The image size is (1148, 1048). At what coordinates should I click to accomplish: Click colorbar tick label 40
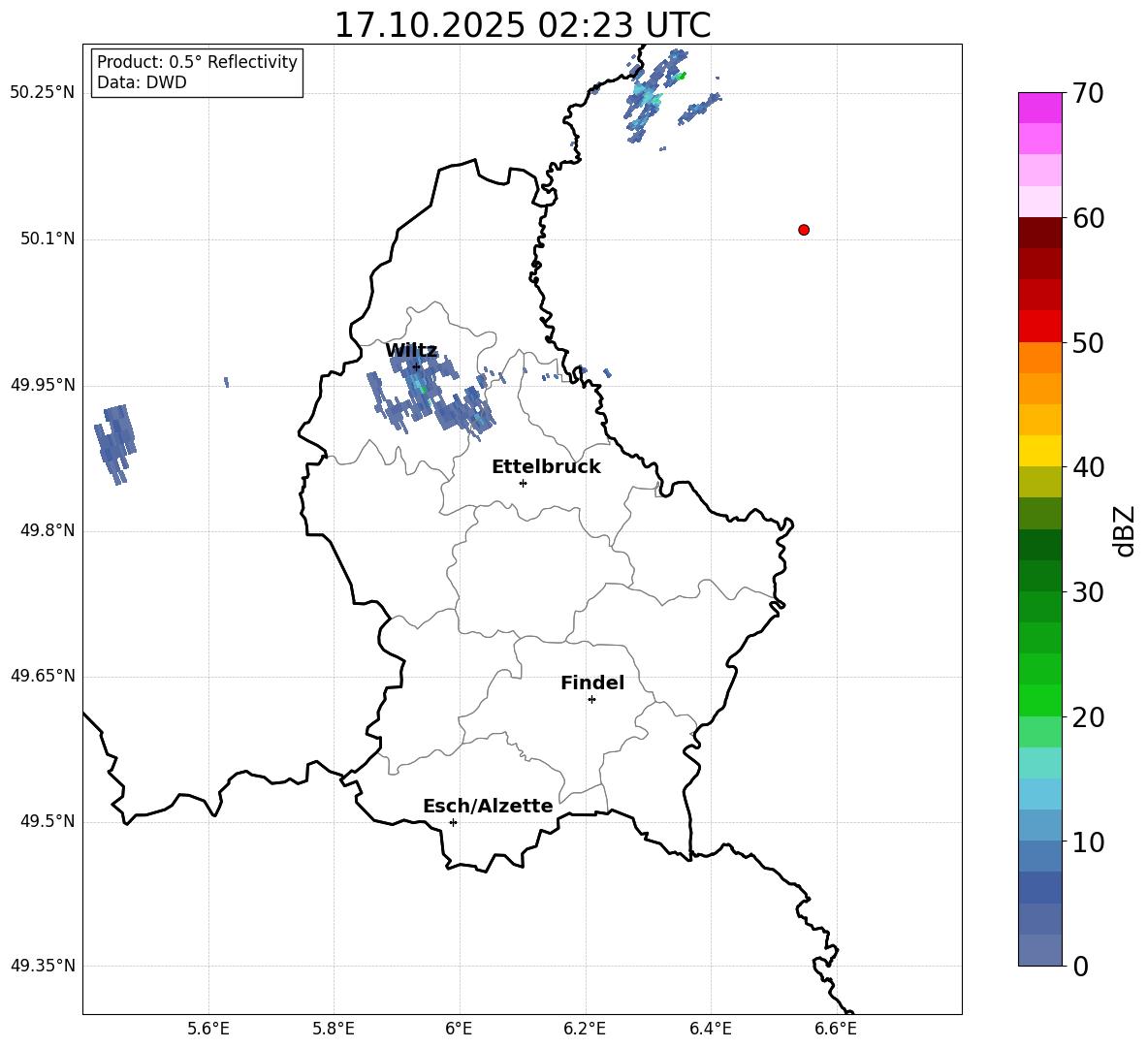point(1088,467)
